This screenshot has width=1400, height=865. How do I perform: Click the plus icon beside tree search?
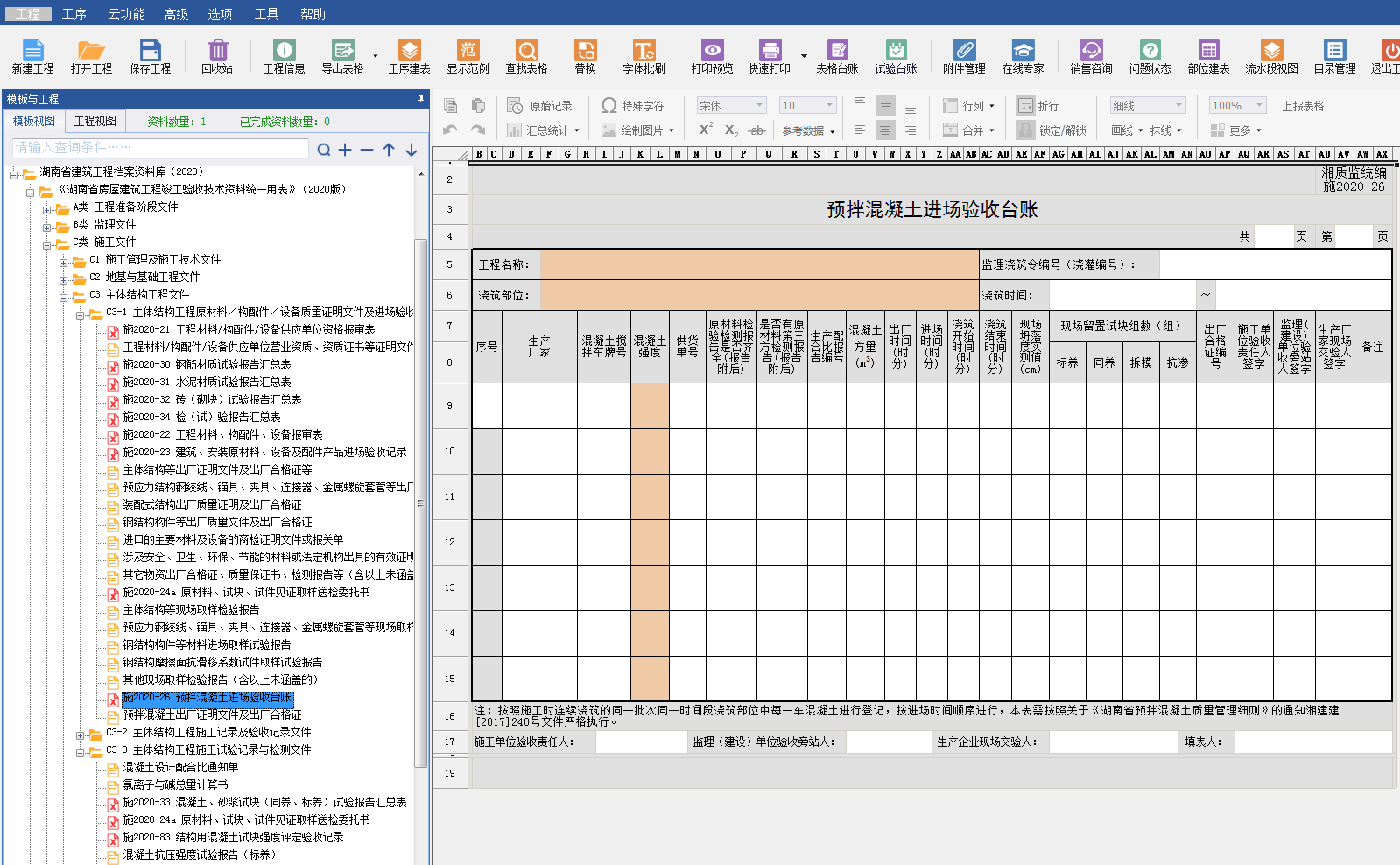pos(345,150)
